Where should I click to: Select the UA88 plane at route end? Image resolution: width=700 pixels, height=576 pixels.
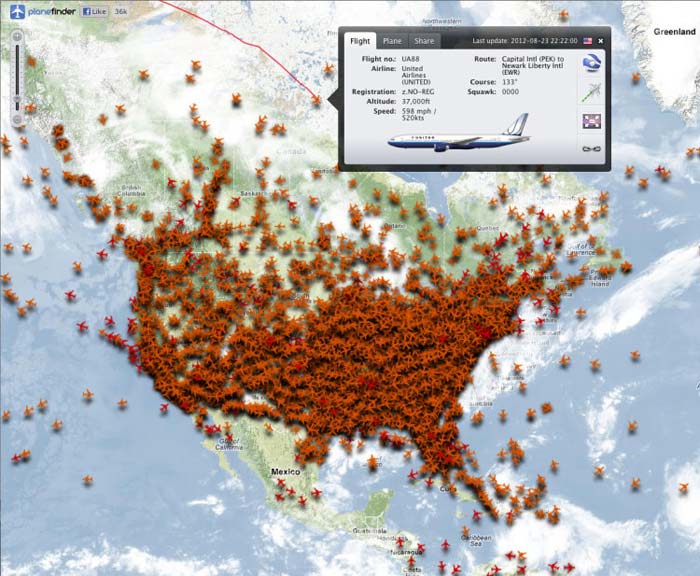(x=317, y=100)
